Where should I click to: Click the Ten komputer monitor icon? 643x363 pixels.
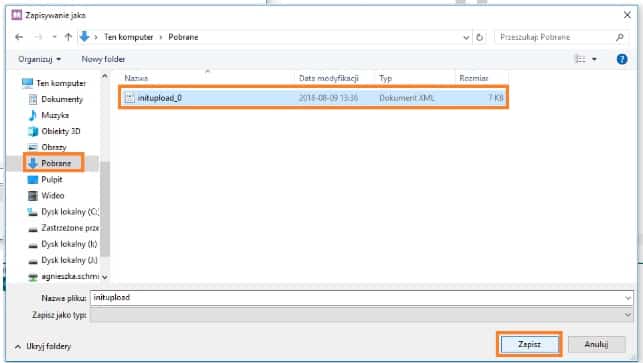27,83
